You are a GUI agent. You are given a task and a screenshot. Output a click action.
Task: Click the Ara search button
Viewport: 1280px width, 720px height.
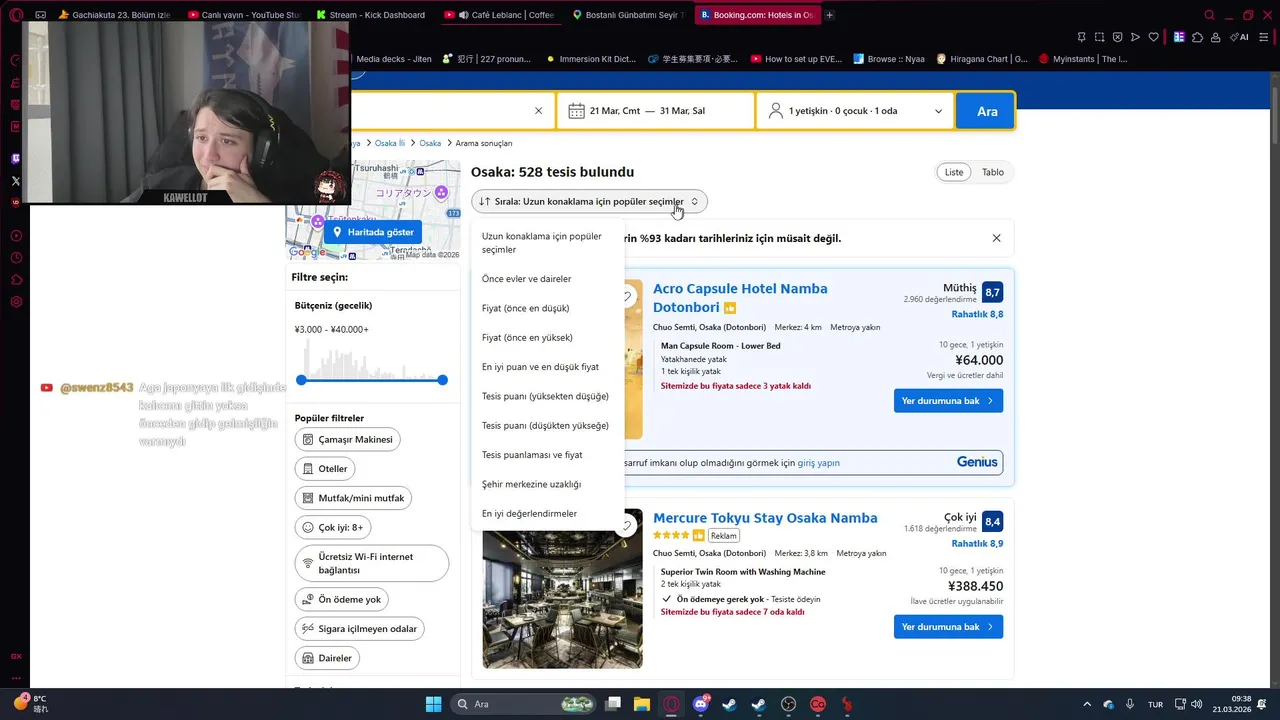pos(986,111)
